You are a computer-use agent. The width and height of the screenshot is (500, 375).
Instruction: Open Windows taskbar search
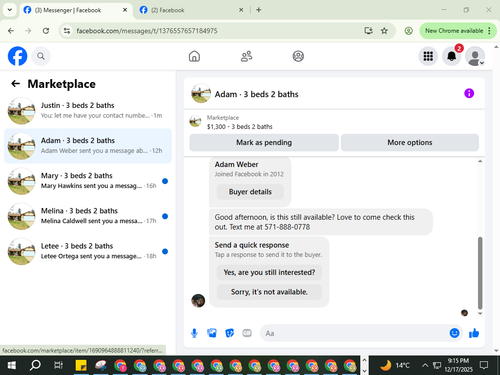(35, 365)
